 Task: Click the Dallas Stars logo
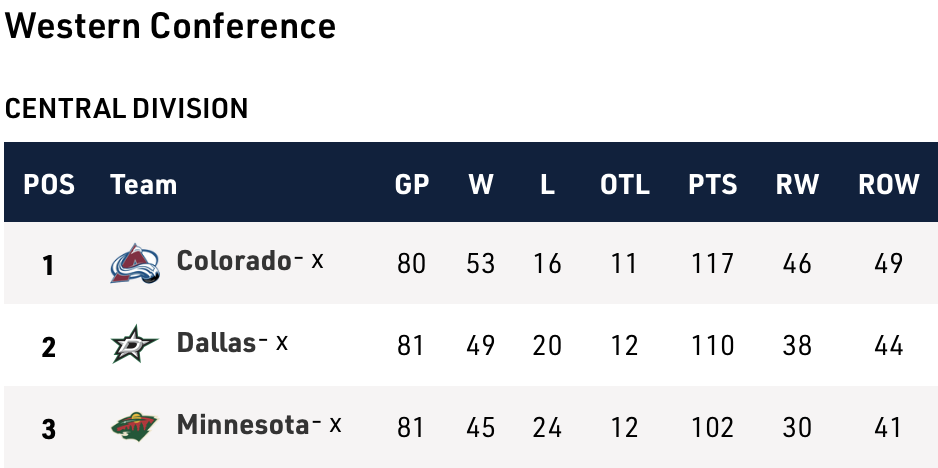click(x=135, y=345)
